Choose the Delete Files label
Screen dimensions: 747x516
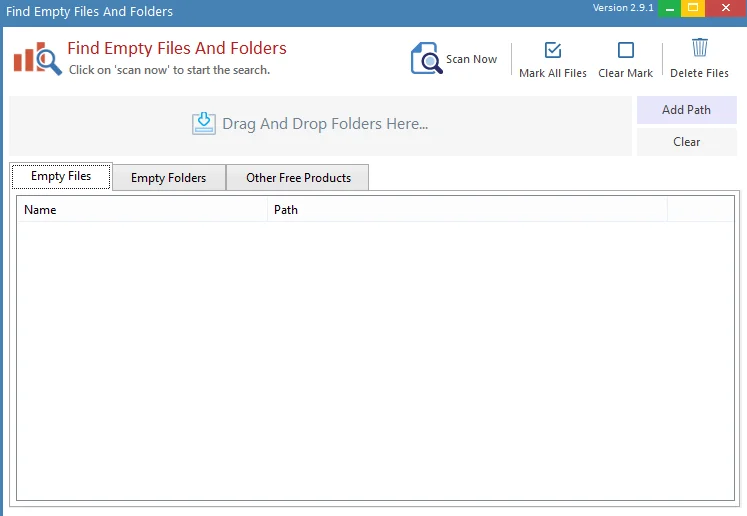699,73
